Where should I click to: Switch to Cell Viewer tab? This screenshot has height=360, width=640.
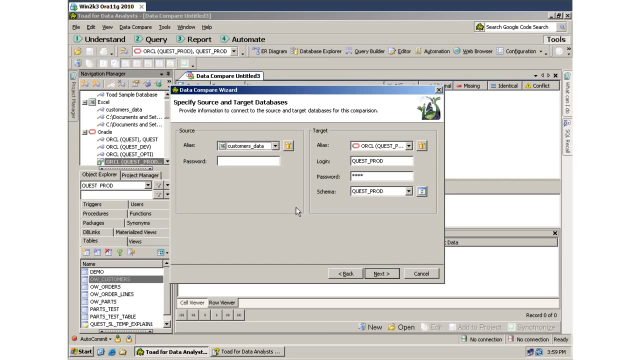pyautogui.click(x=192, y=302)
